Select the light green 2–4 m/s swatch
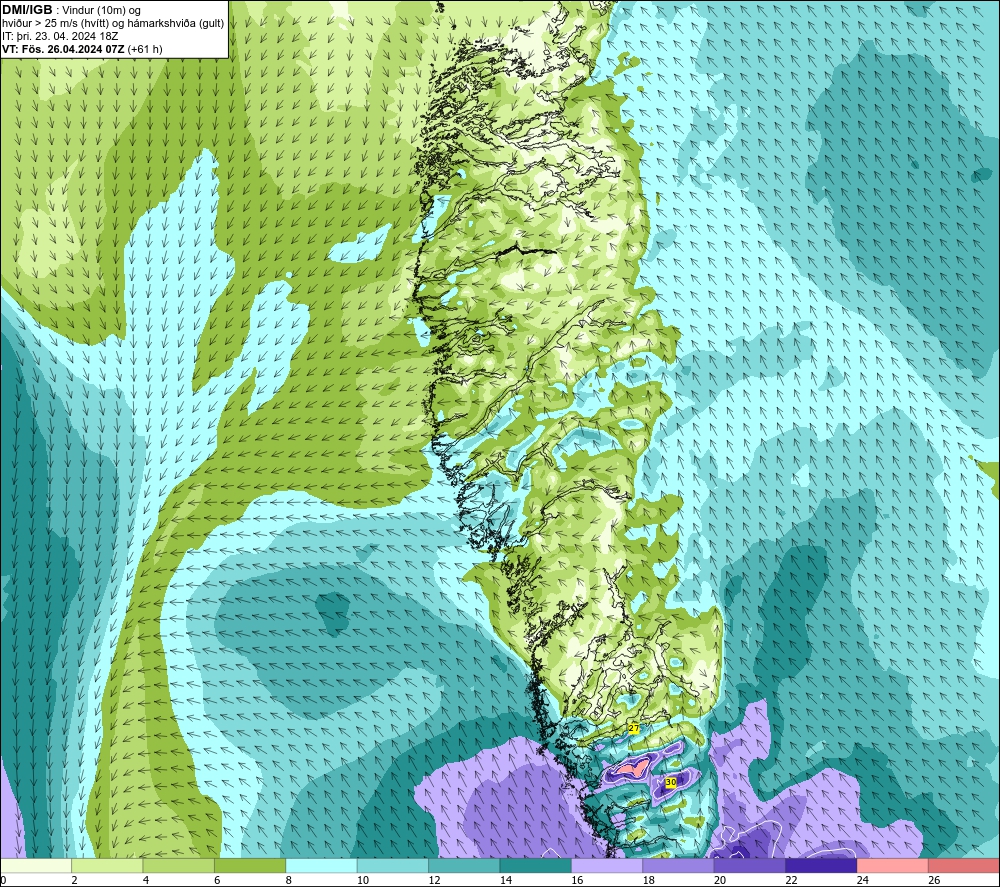The height and width of the screenshot is (887, 1000). click(x=107, y=866)
